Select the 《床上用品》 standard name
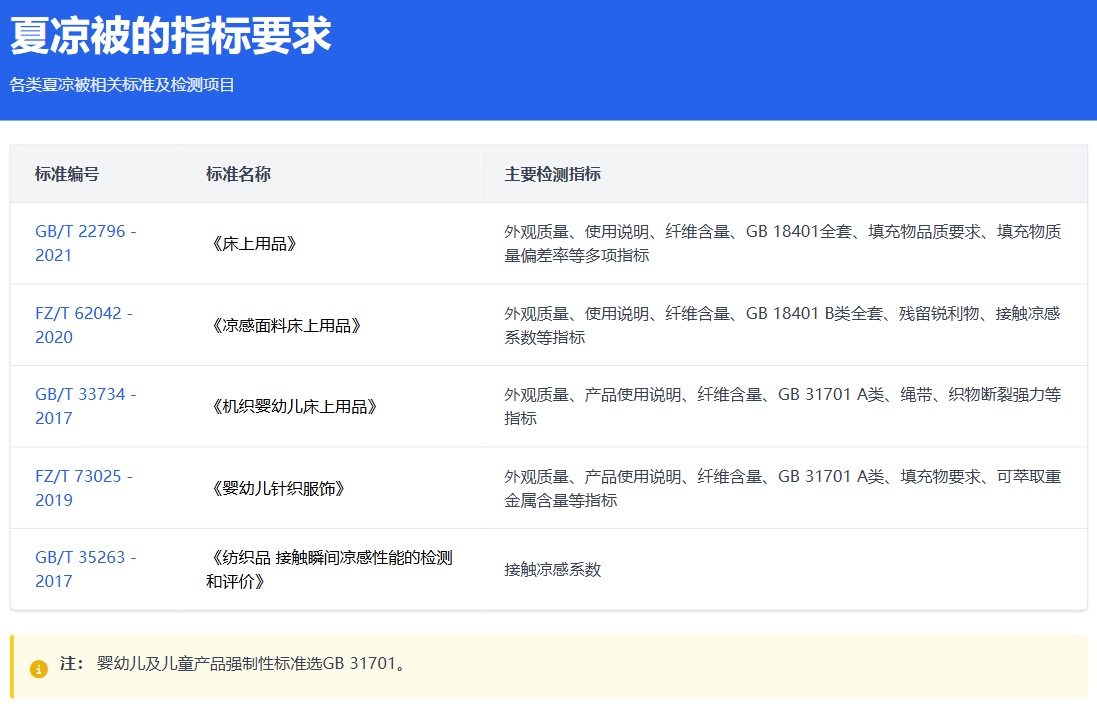This screenshot has width=1097, height=712. coord(254,244)
